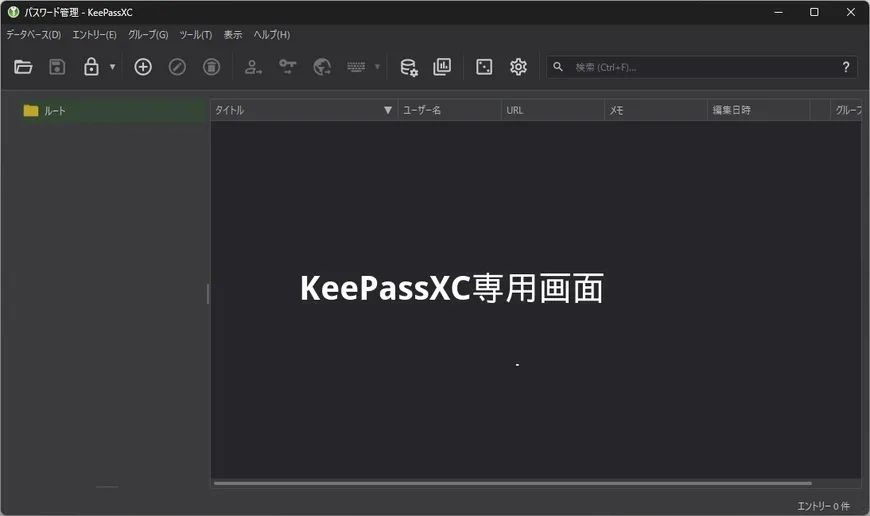Screen dimensions: 870x516
Task: Click the horizontal scrollbar of entry list
Action: click(513, 483)
